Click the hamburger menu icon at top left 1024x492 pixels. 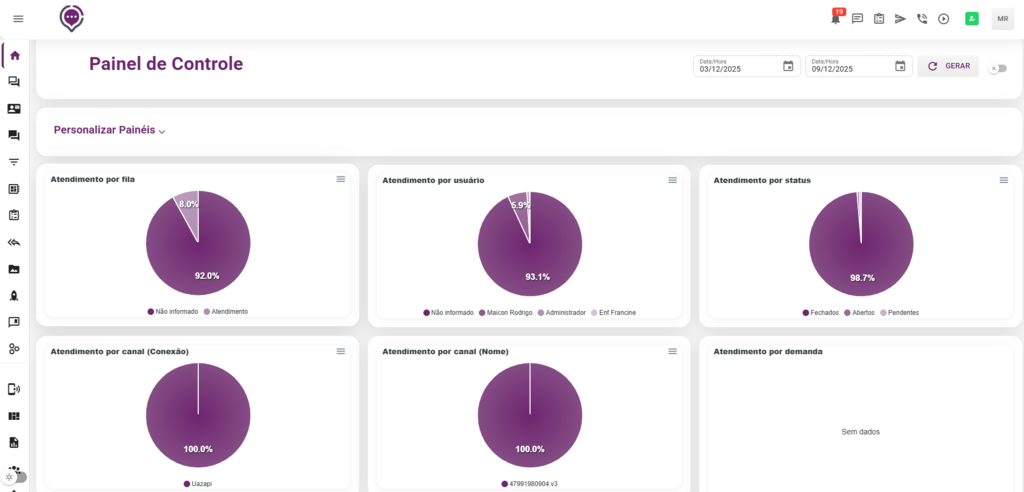[18, 18]
